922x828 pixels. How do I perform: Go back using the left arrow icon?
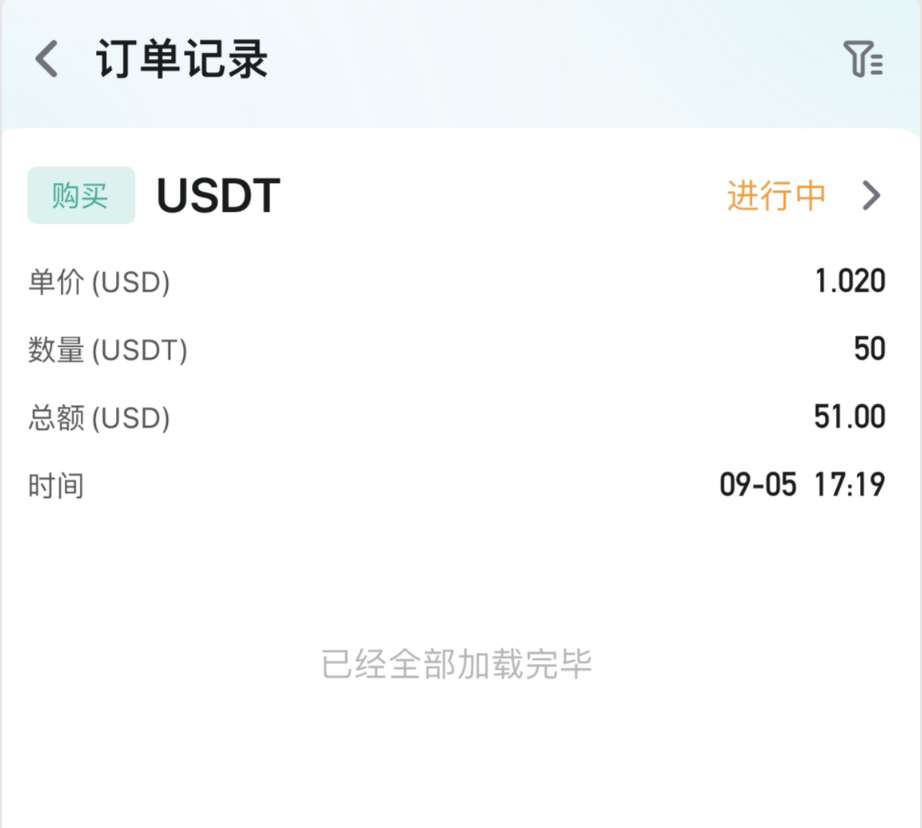[x=46, y=59]
